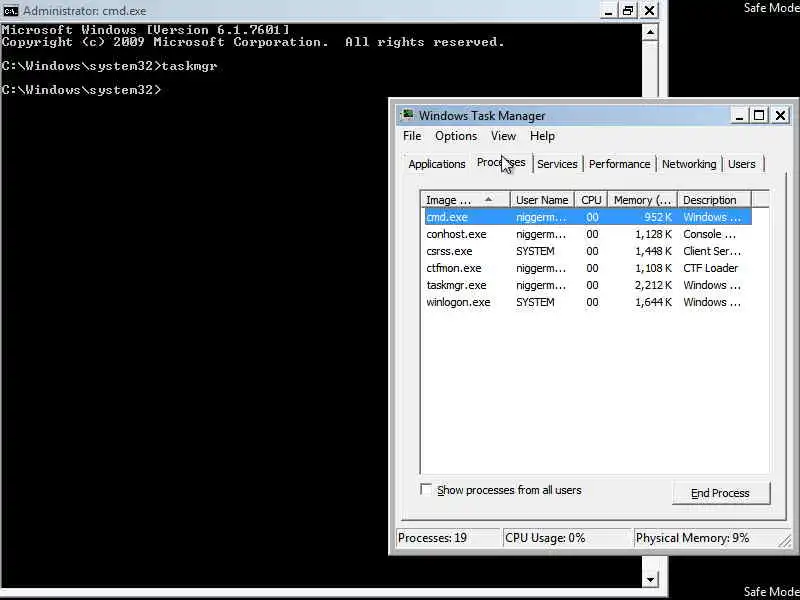800x600 pixels.
Task: Click the CPU 00 value in taskmgr.exe row
Action: 592,285
